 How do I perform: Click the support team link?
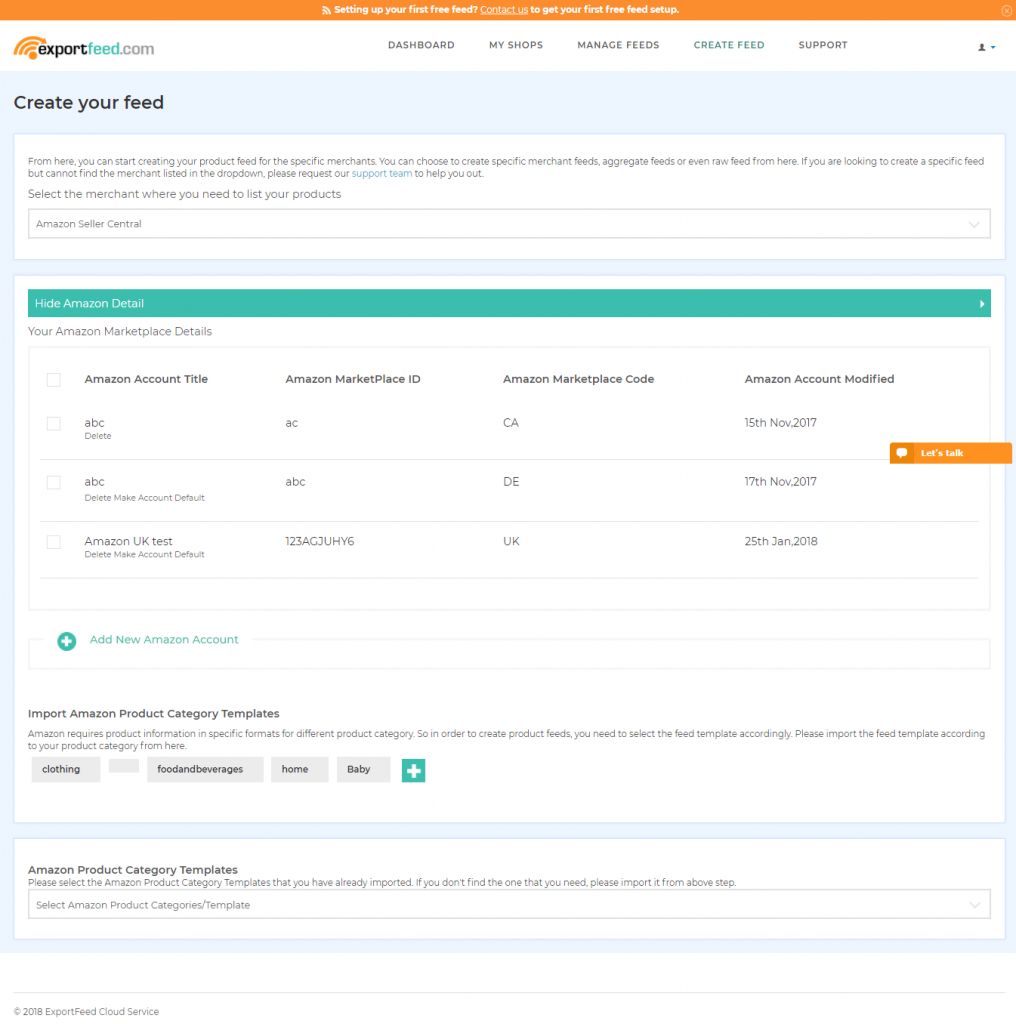pyautogui.click(x=381, y=173)
